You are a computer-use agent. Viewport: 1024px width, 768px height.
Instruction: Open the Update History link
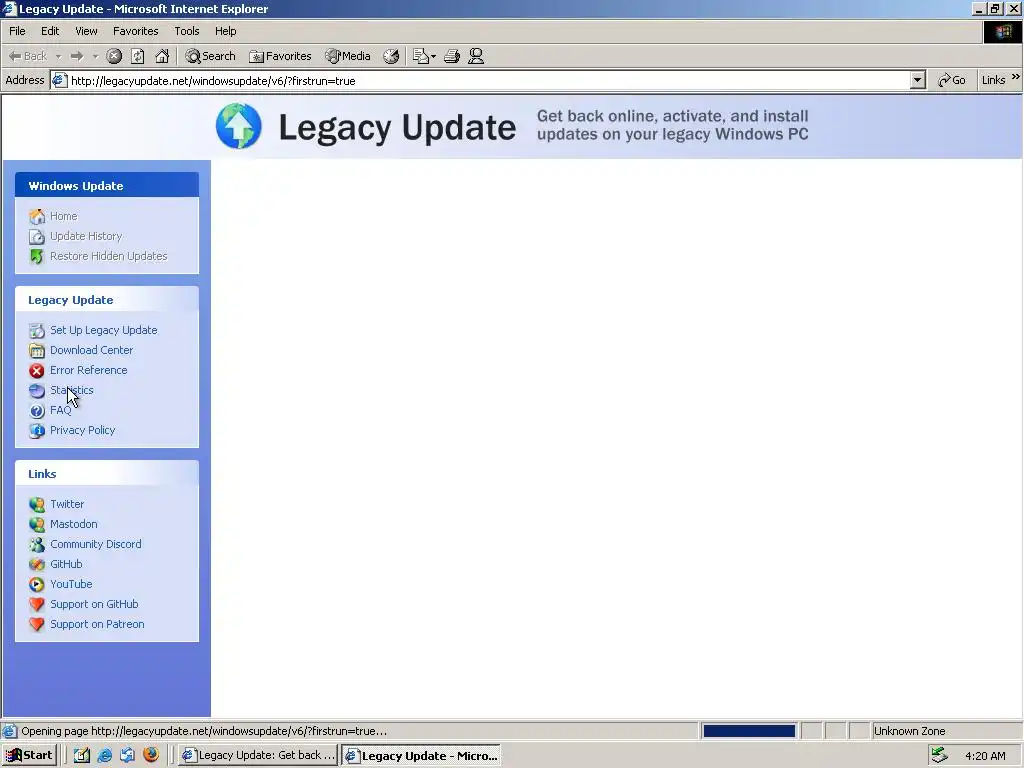point(86,236)
